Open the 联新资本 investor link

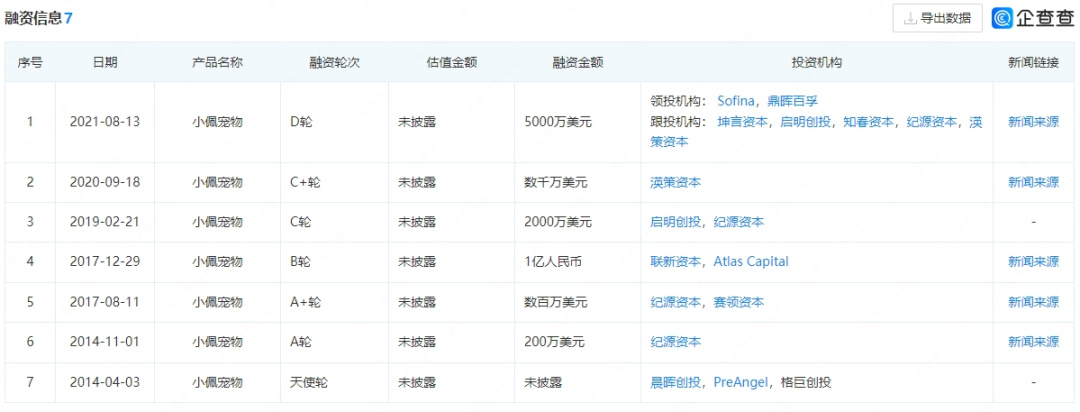point(675,262)
